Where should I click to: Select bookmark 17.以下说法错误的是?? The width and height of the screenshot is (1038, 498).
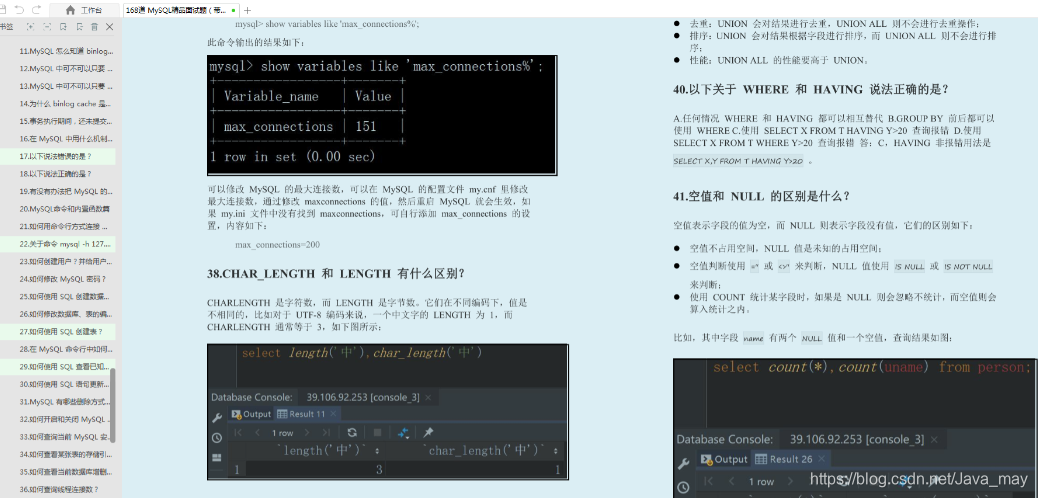click(x=58, y=156)
